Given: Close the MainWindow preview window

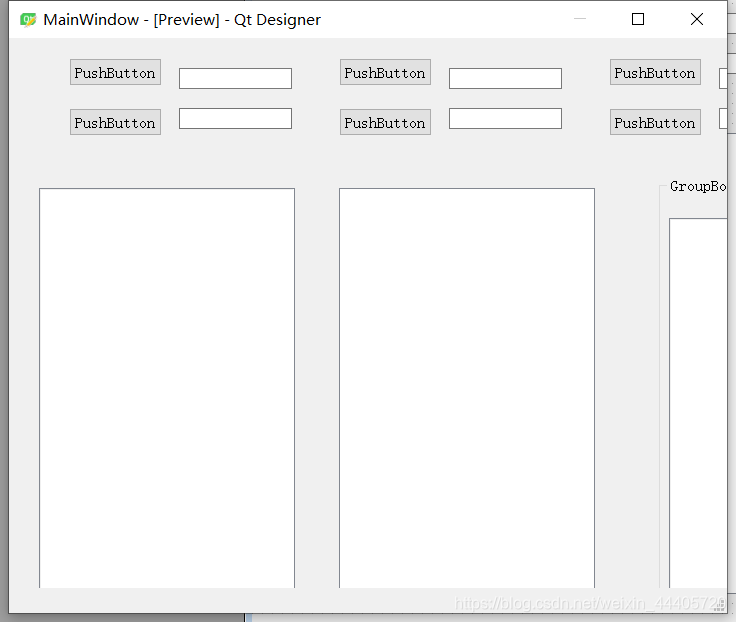Looking at the screenshot, I should [697, 19].
